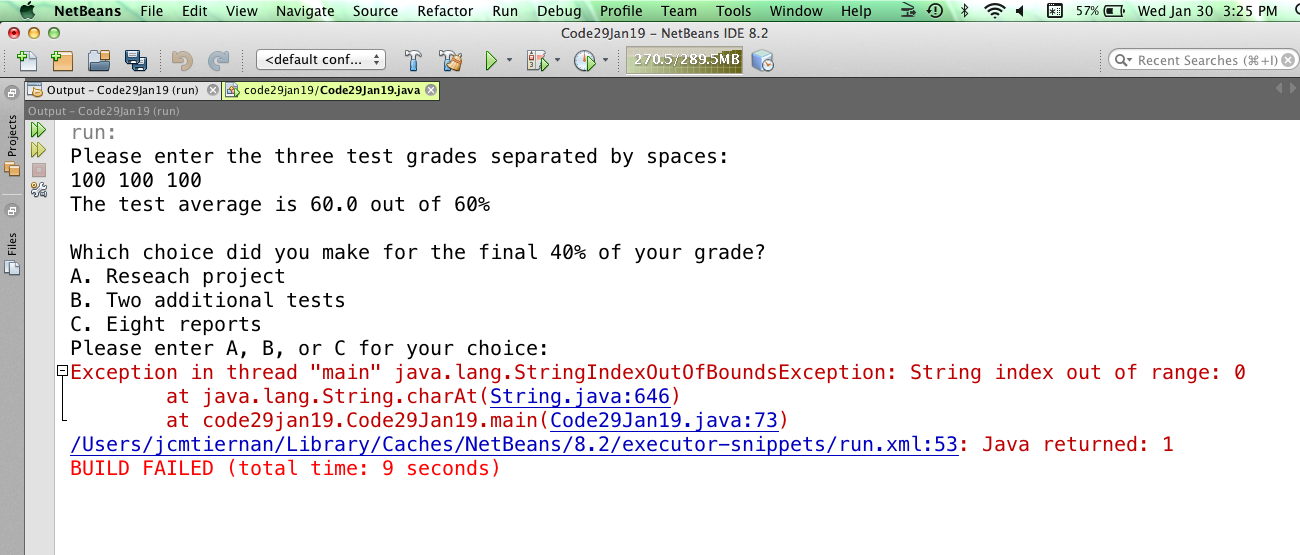Expand the Run Project dropdown arrow
This screenshot has height=555, width=1300.
tap(509, 61)
